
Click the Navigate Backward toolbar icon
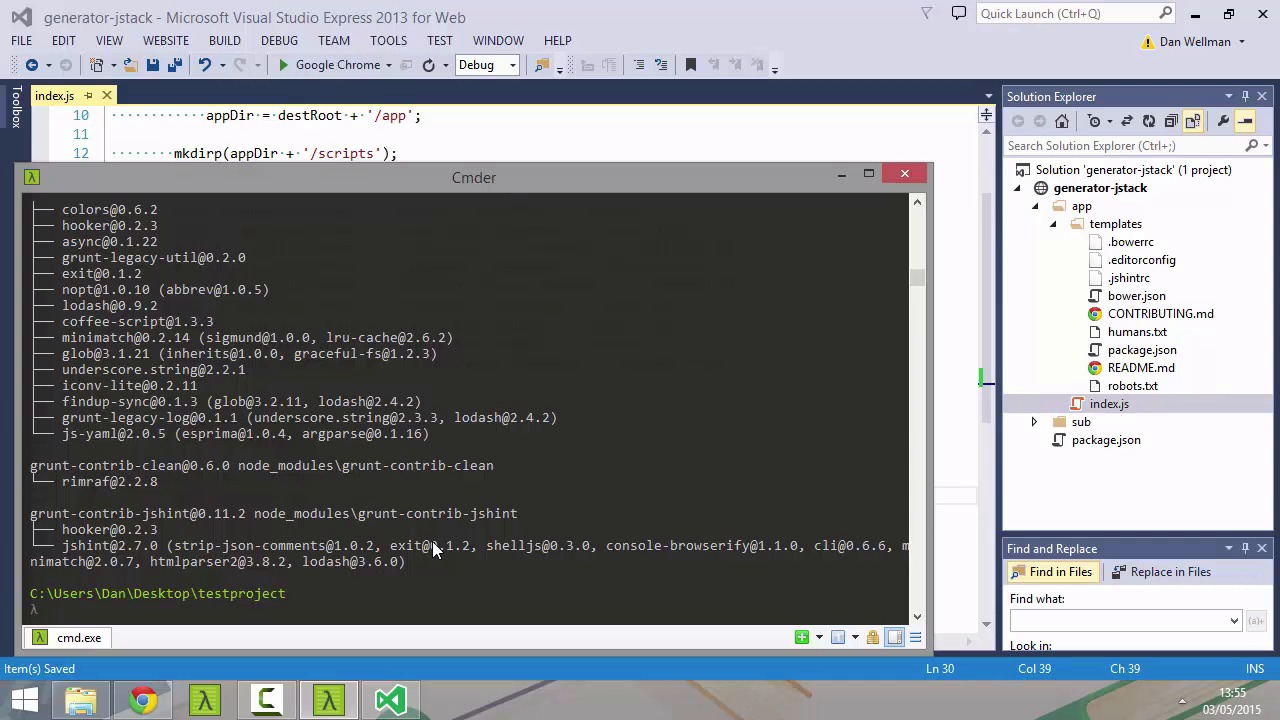coord(32,65)
